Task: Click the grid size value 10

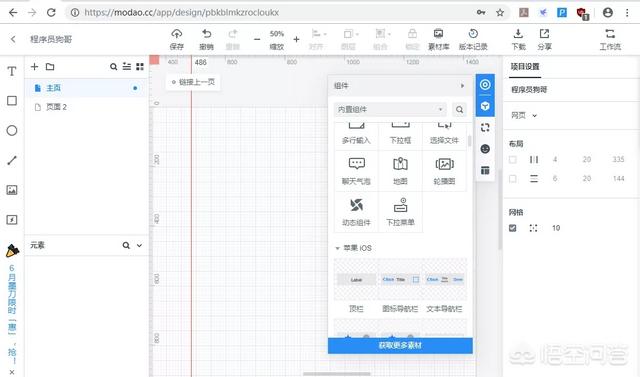Action: (x=556, y=228)
